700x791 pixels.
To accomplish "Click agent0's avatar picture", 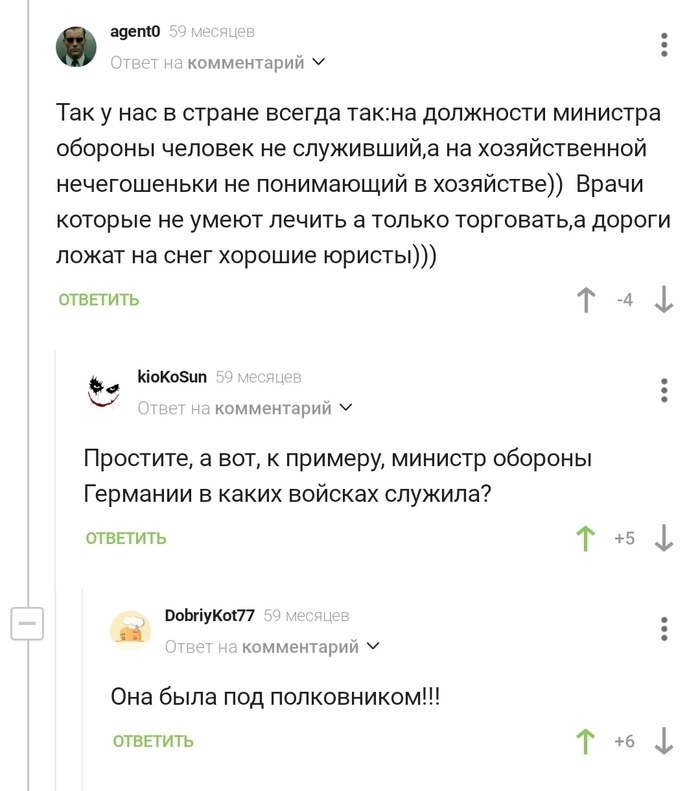I will point(76,46).
